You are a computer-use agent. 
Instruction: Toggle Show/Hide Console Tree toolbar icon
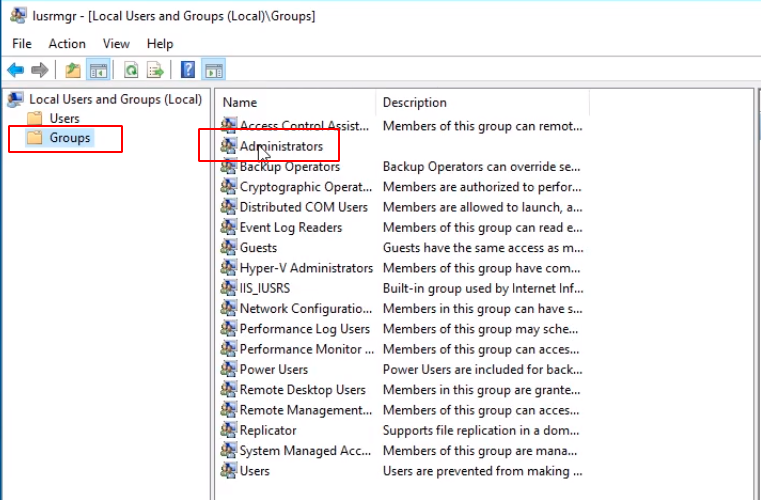(x=99, y=70)
